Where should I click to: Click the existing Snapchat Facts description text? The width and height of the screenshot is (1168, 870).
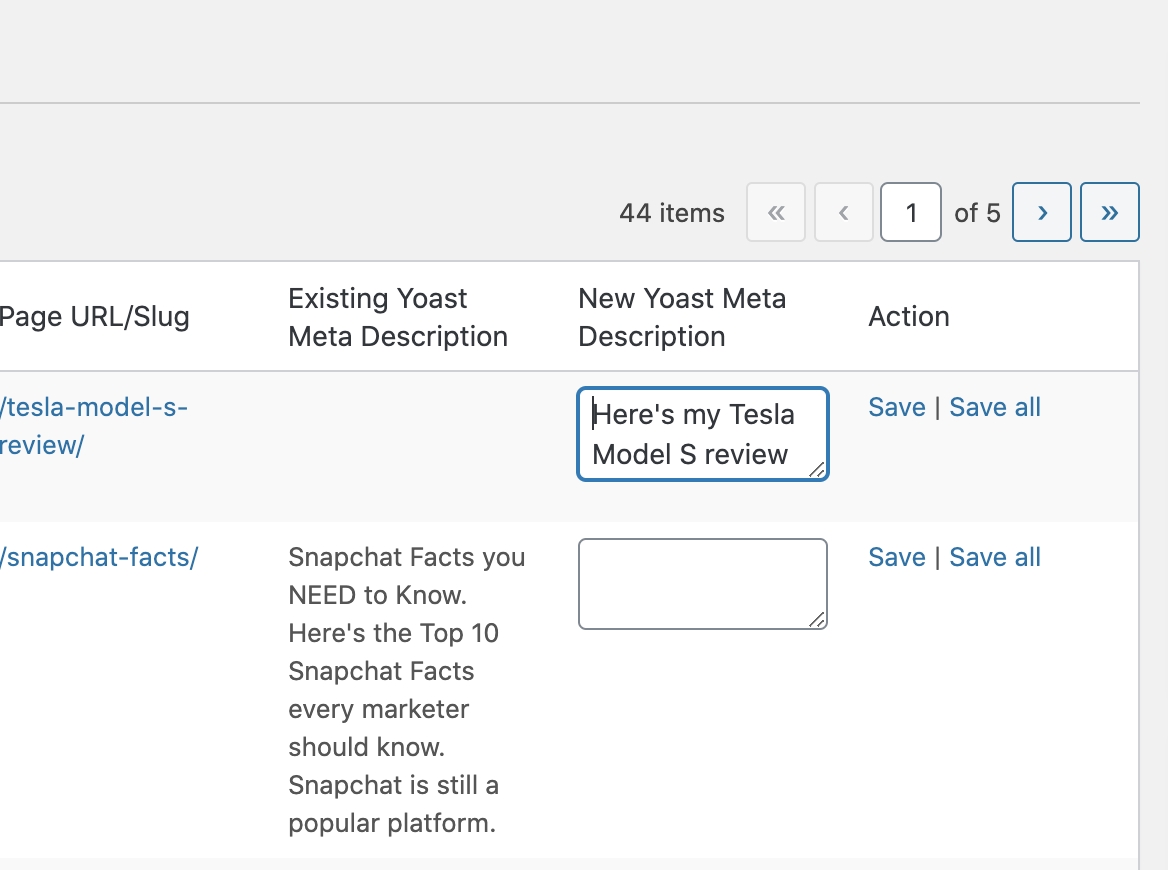(x=407, y=690)
